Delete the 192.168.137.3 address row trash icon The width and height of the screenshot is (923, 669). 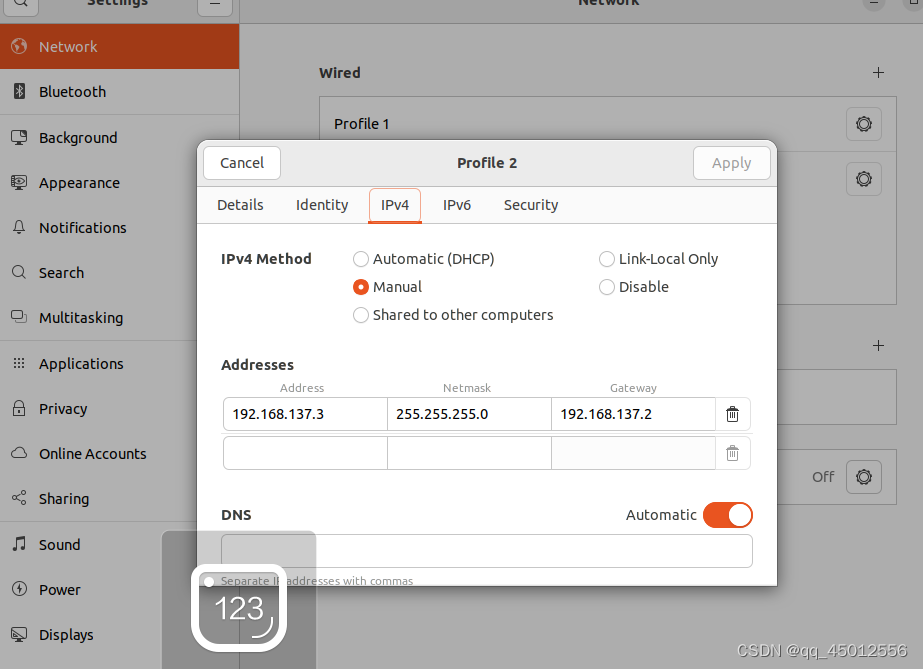(732, 413)
